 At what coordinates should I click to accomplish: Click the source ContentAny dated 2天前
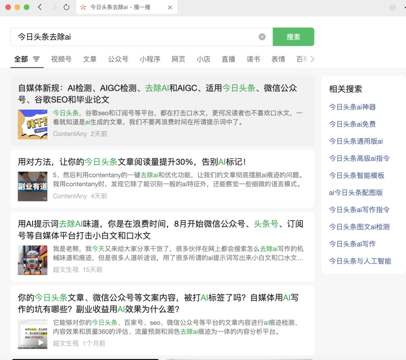tap(70, 134)
